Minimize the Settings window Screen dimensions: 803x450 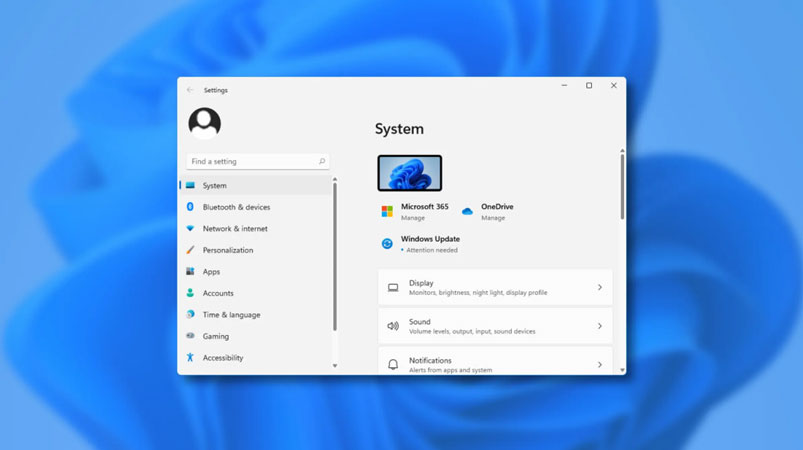[564, 85]
